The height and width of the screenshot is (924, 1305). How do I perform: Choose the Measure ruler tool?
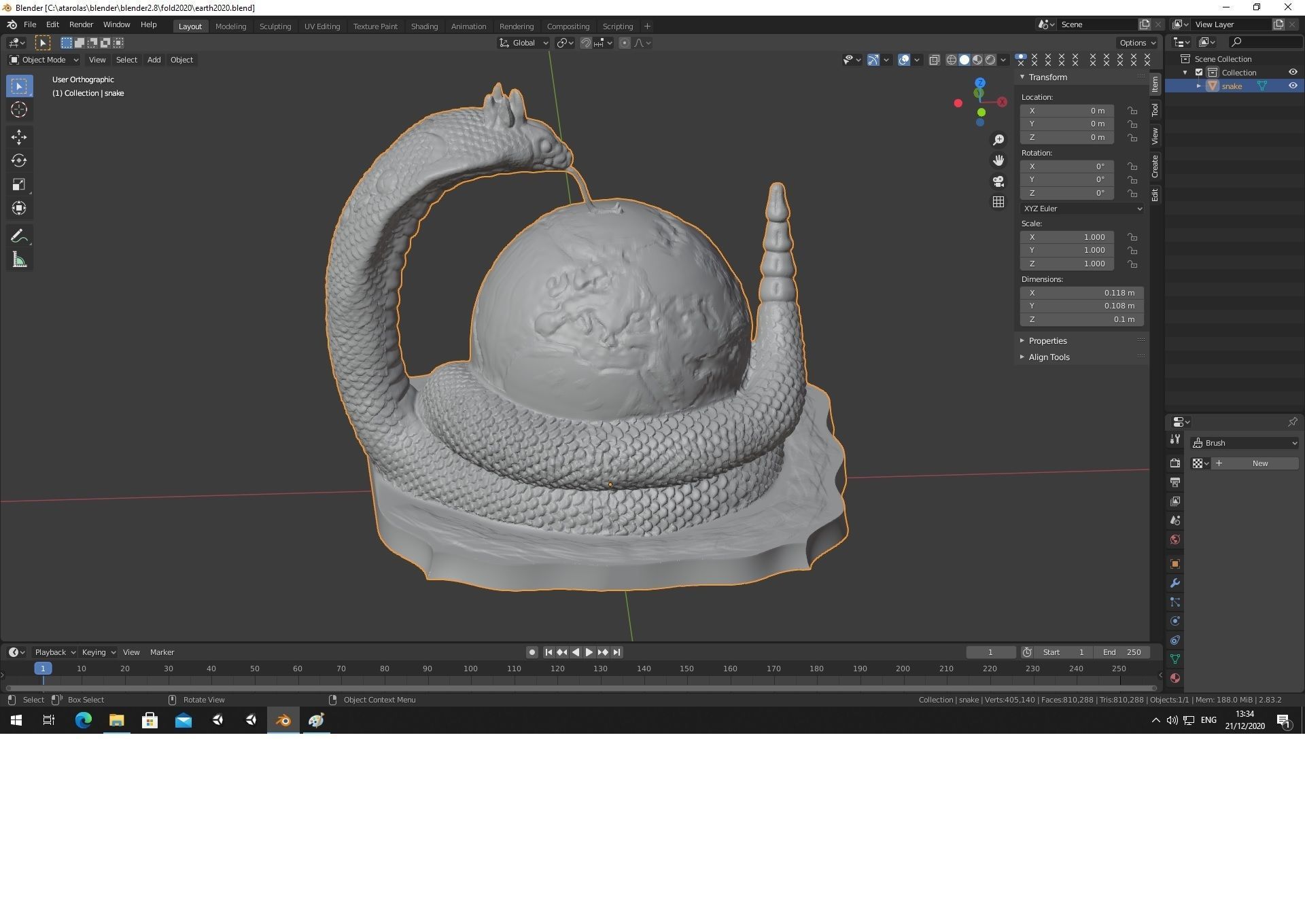click(x=19, y=260)
